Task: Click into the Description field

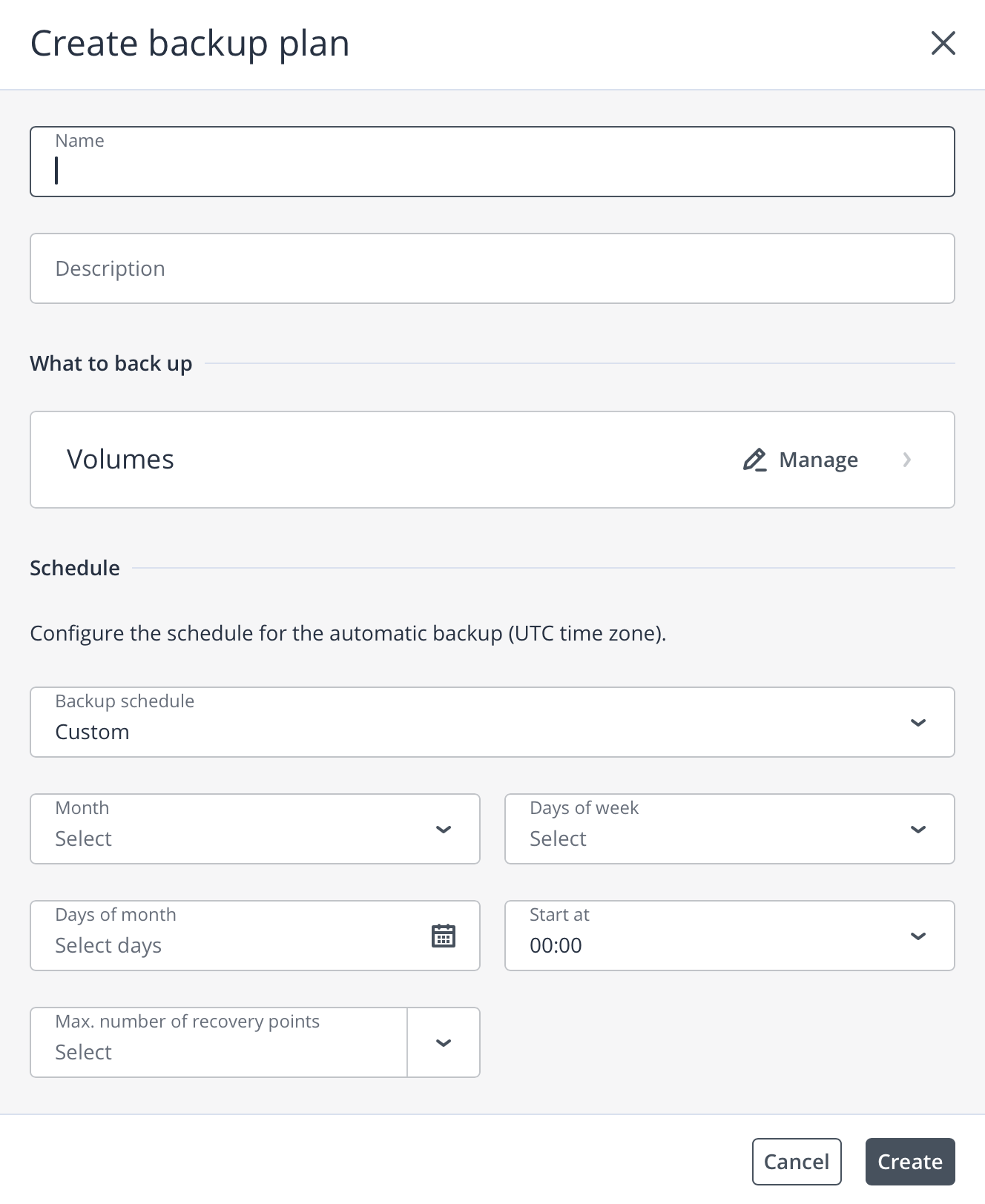Action: click(491, 268)
